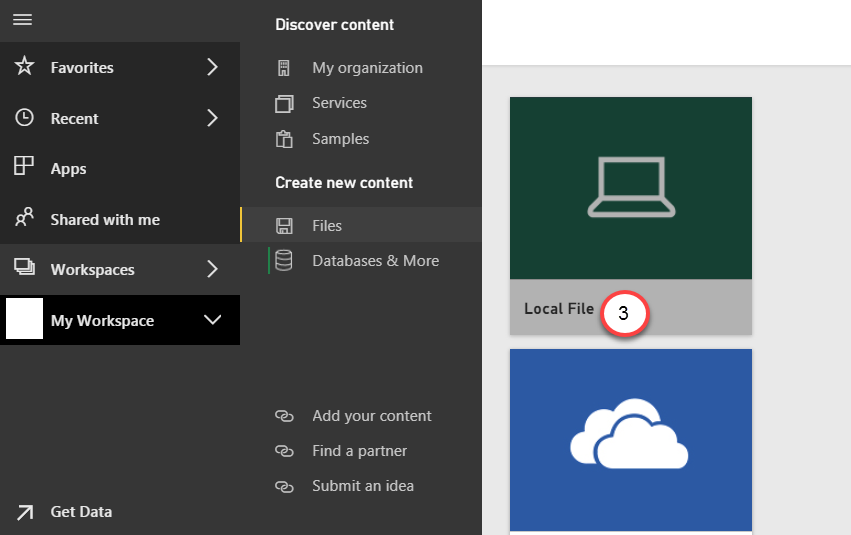Click the Favorites star icon

tap(24, 66)
